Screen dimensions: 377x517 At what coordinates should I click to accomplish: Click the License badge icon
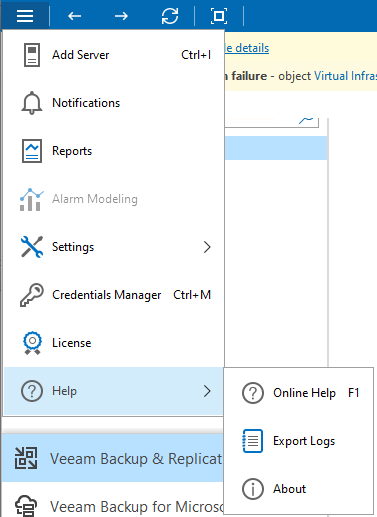click(x=32, y=343)
